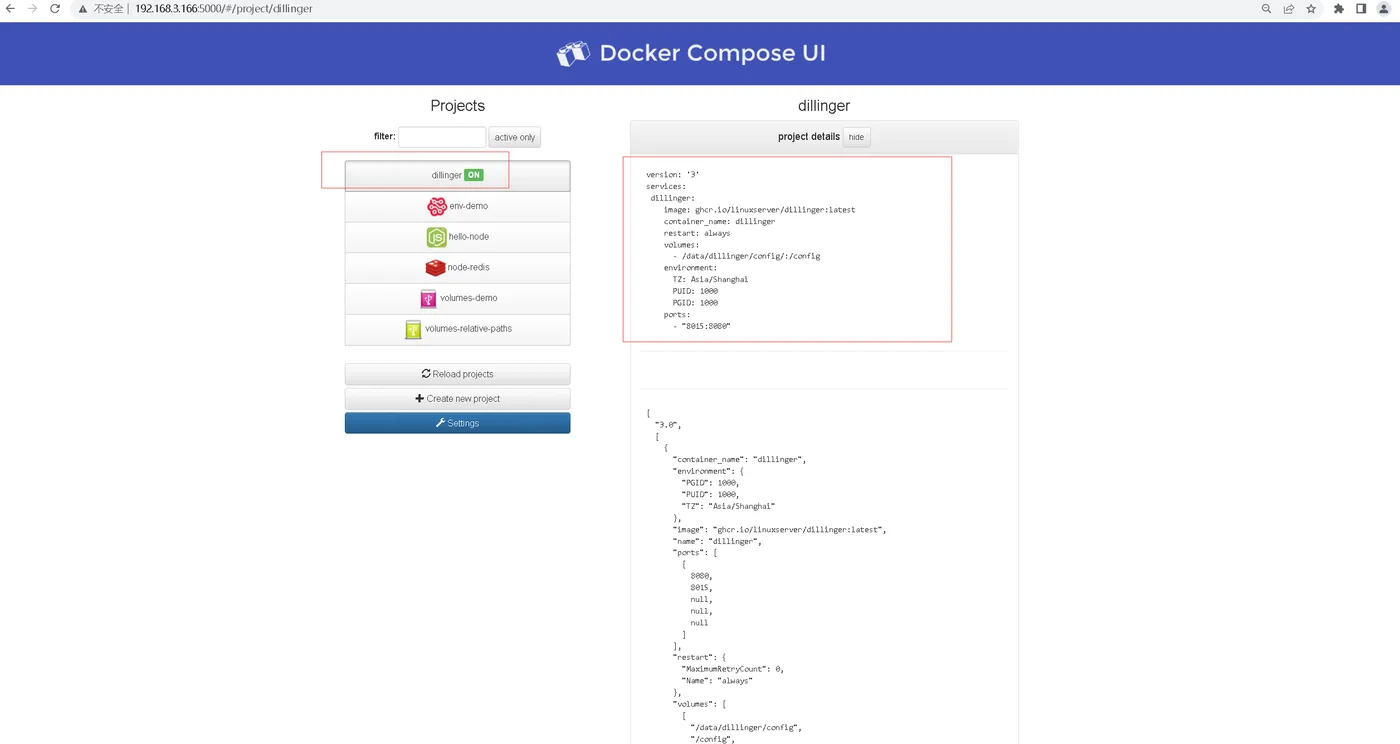Viewport: 1400px width, 744px height.
Task: Click the "- /data/dillinger/config/:/config" YAML line
Action: (747, 256)
